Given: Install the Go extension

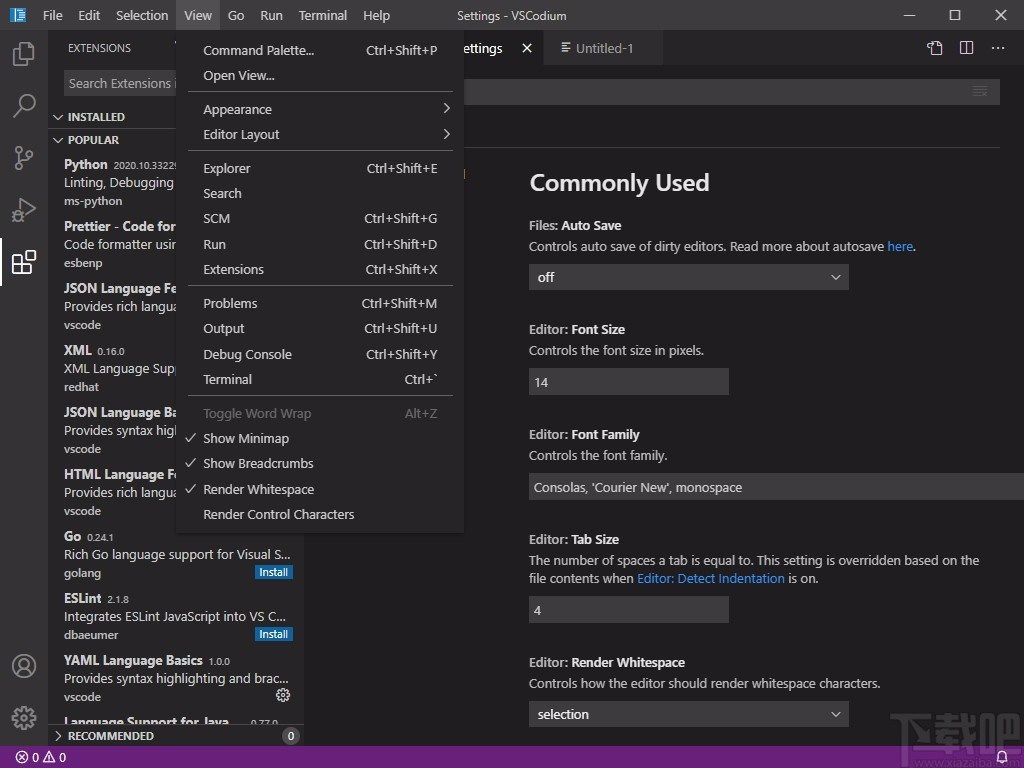Looking at the screenshot, I should pyautogui.click(x=272, y=572).
